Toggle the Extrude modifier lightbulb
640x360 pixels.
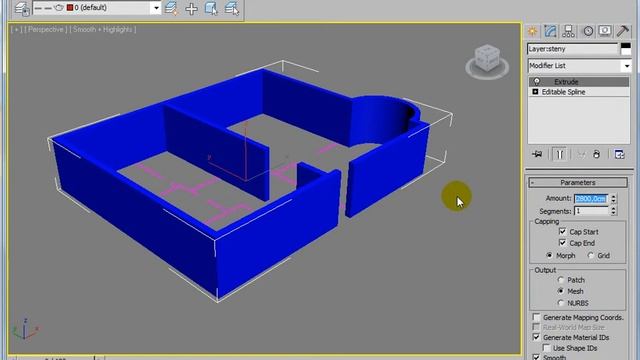tap(537, 82)
